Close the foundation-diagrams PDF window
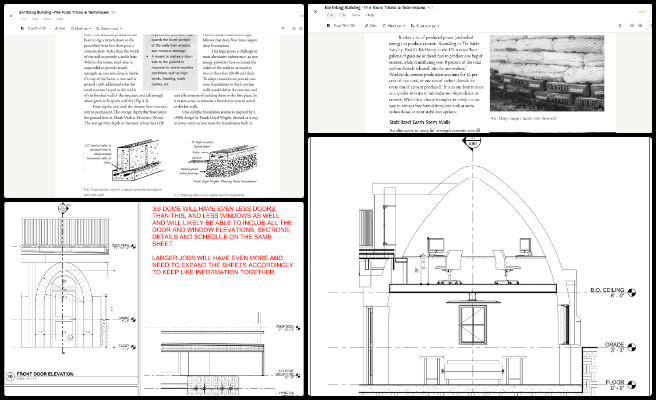The height and width of the screenshot is (400, 656). point(11,16)
